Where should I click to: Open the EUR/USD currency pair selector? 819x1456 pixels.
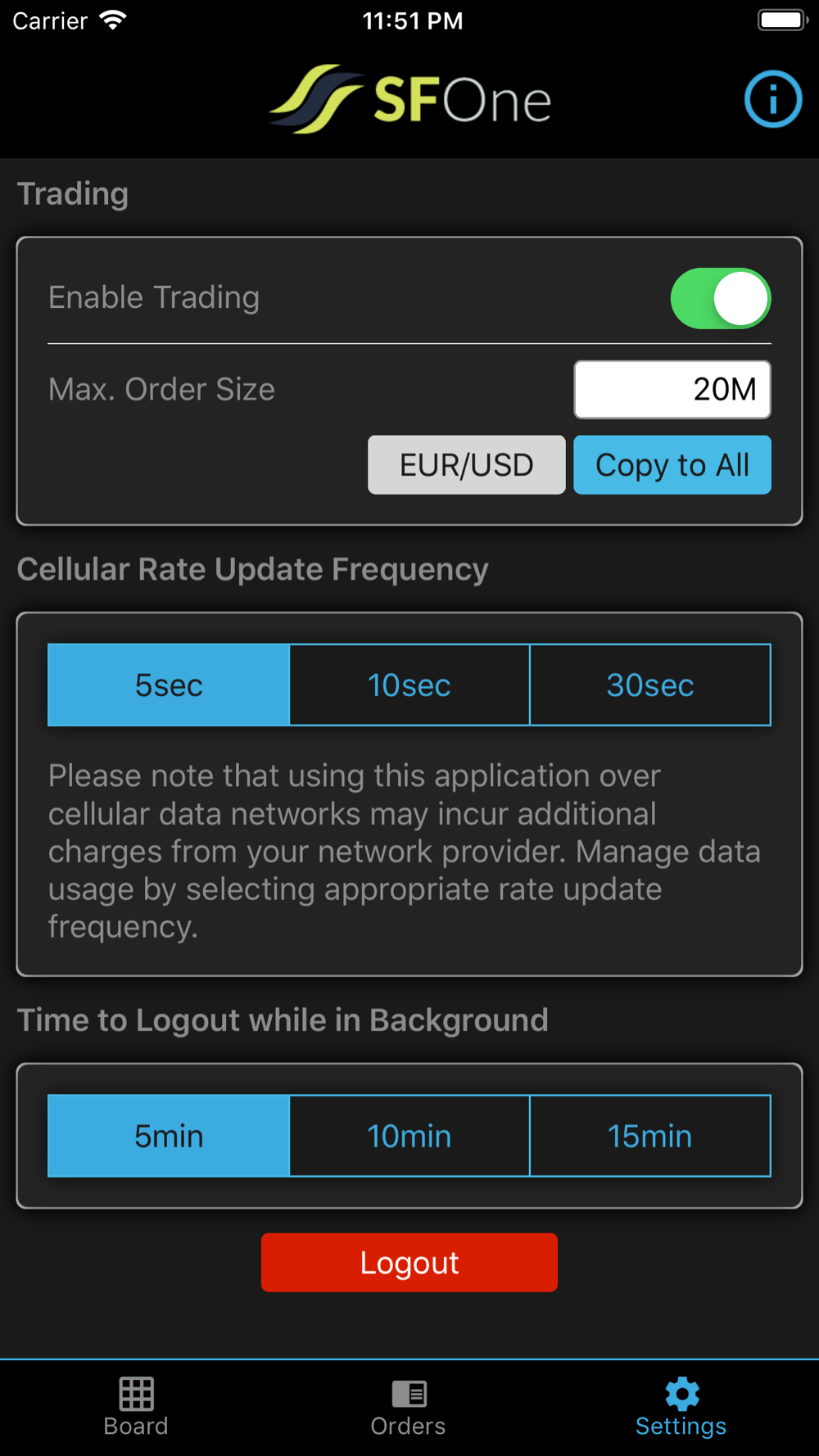pos(467,465)
